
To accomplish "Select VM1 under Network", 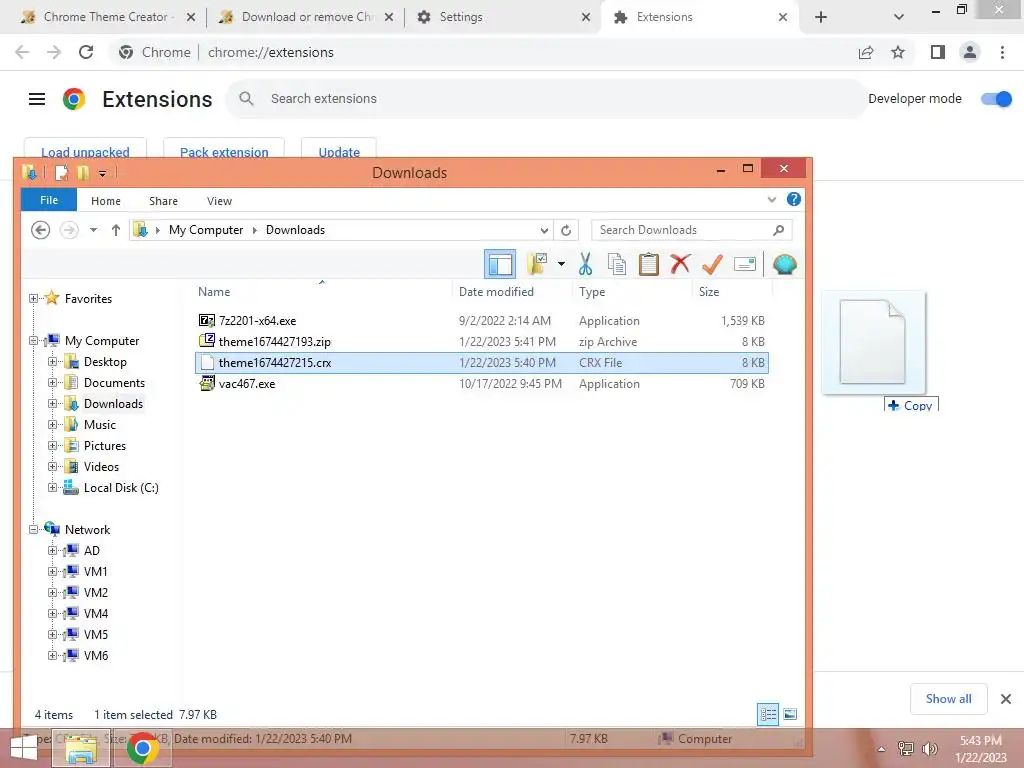I will (95, 571).
